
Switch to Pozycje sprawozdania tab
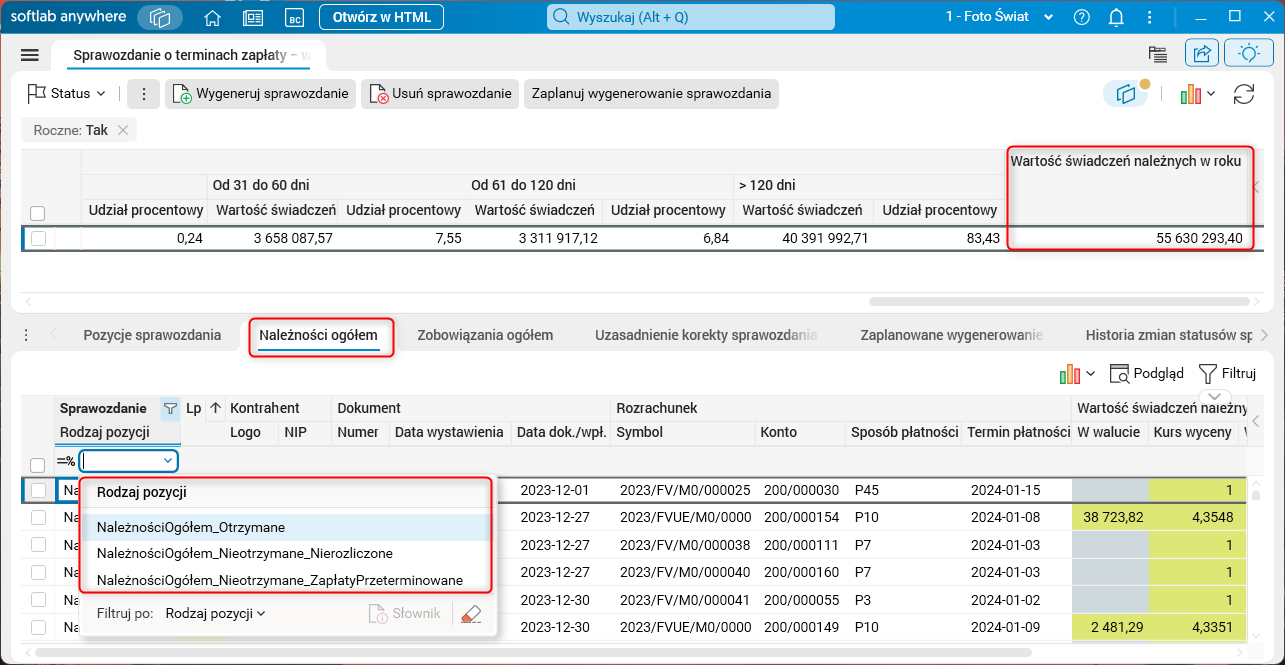point(152,335)
